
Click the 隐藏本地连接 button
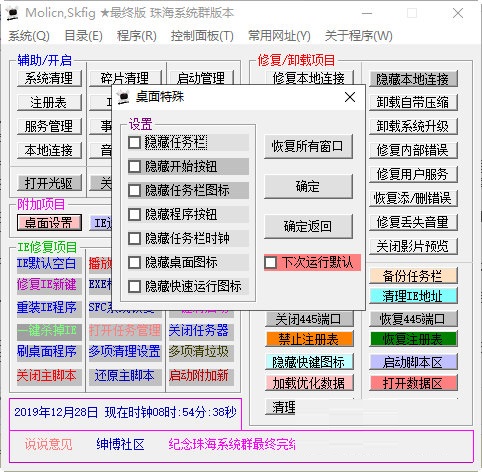(x=413, y=79)
